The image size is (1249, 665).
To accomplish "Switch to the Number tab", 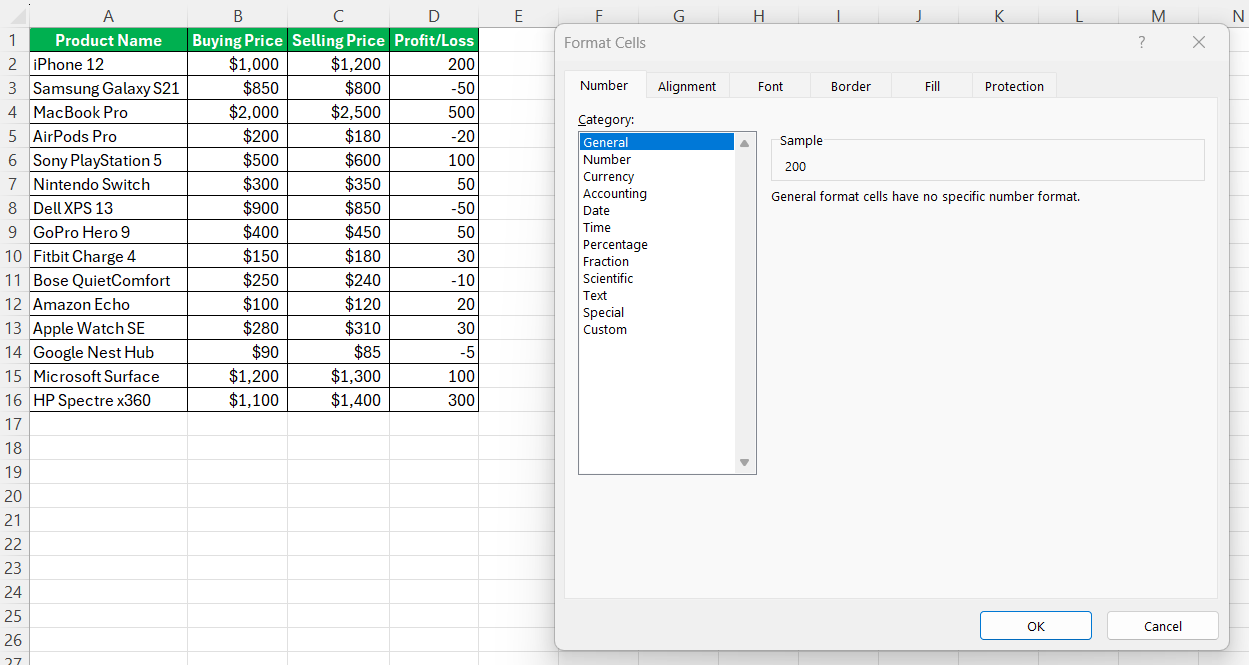I will (604, 86).
